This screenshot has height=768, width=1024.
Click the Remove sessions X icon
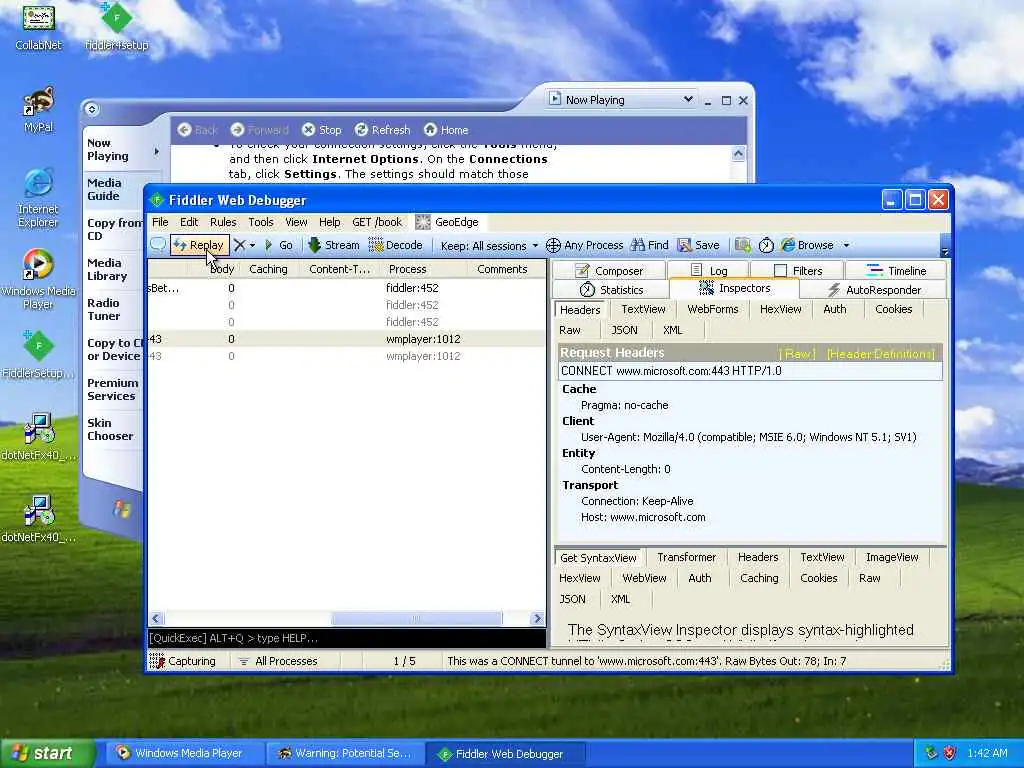tap(240, 246)
